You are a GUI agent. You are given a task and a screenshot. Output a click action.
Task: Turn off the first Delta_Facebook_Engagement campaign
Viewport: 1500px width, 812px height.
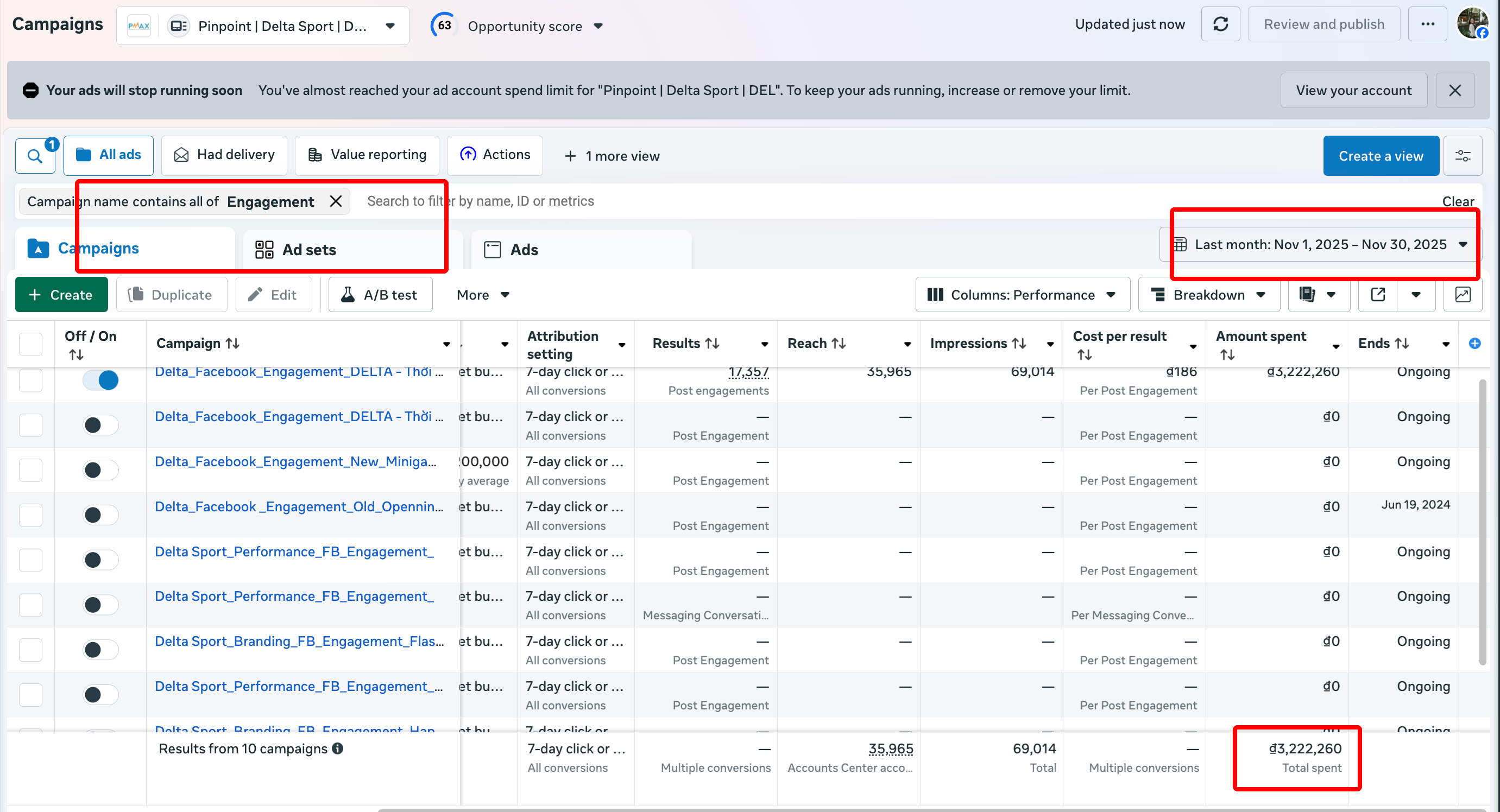(x=100, y=380)
